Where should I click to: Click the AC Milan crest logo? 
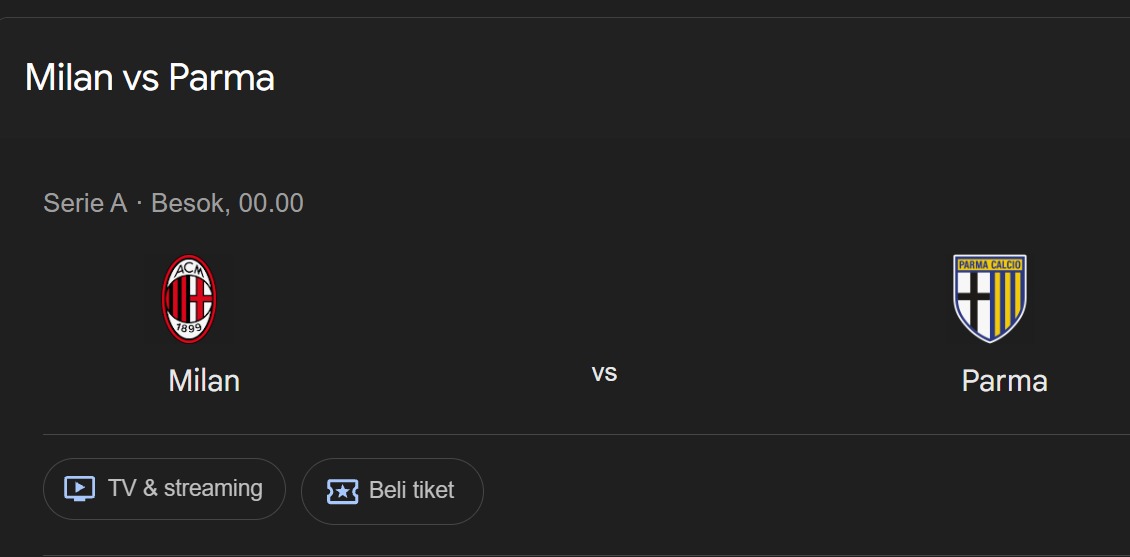[189, 299]
